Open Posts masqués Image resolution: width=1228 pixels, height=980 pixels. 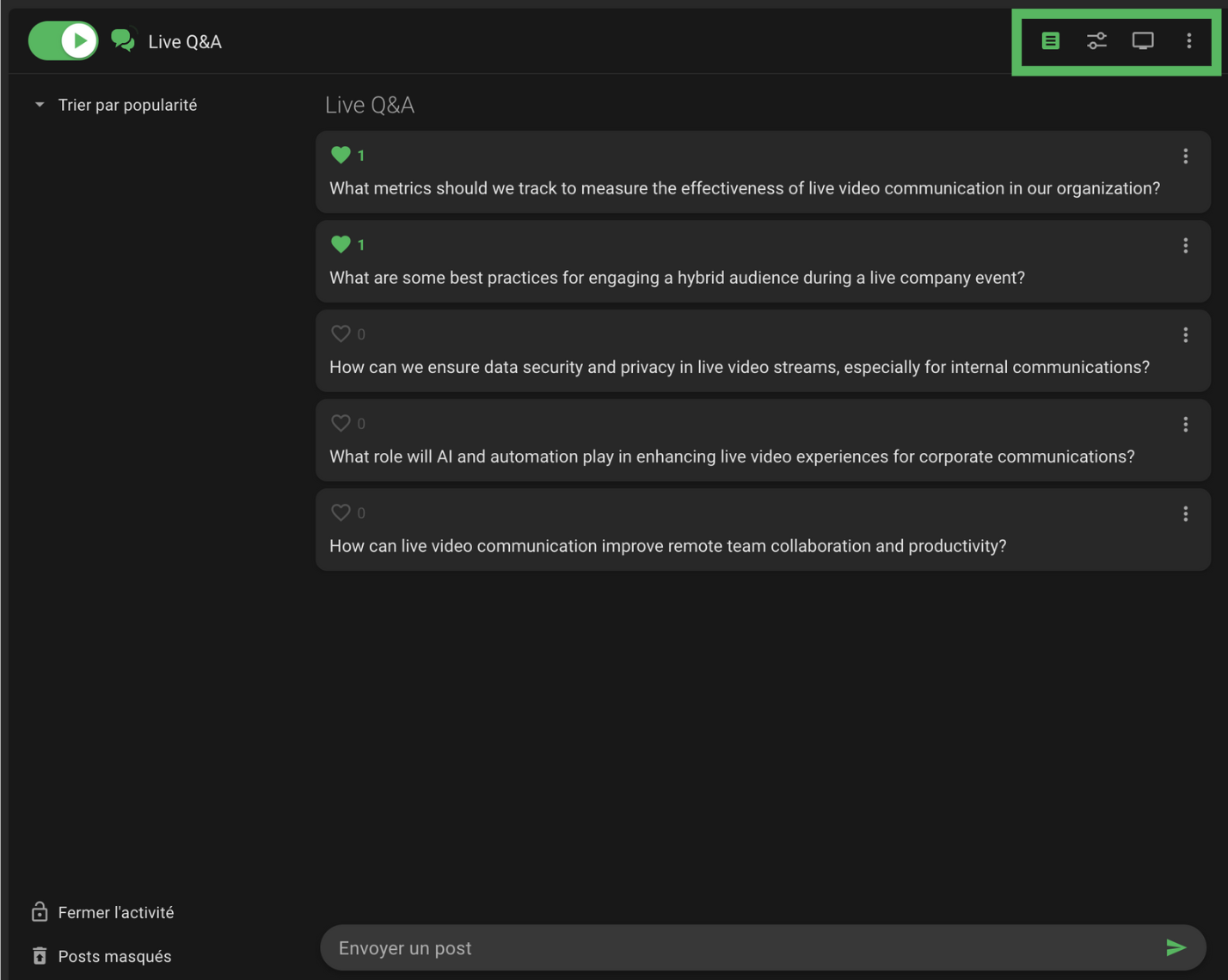tap(114, 956)
